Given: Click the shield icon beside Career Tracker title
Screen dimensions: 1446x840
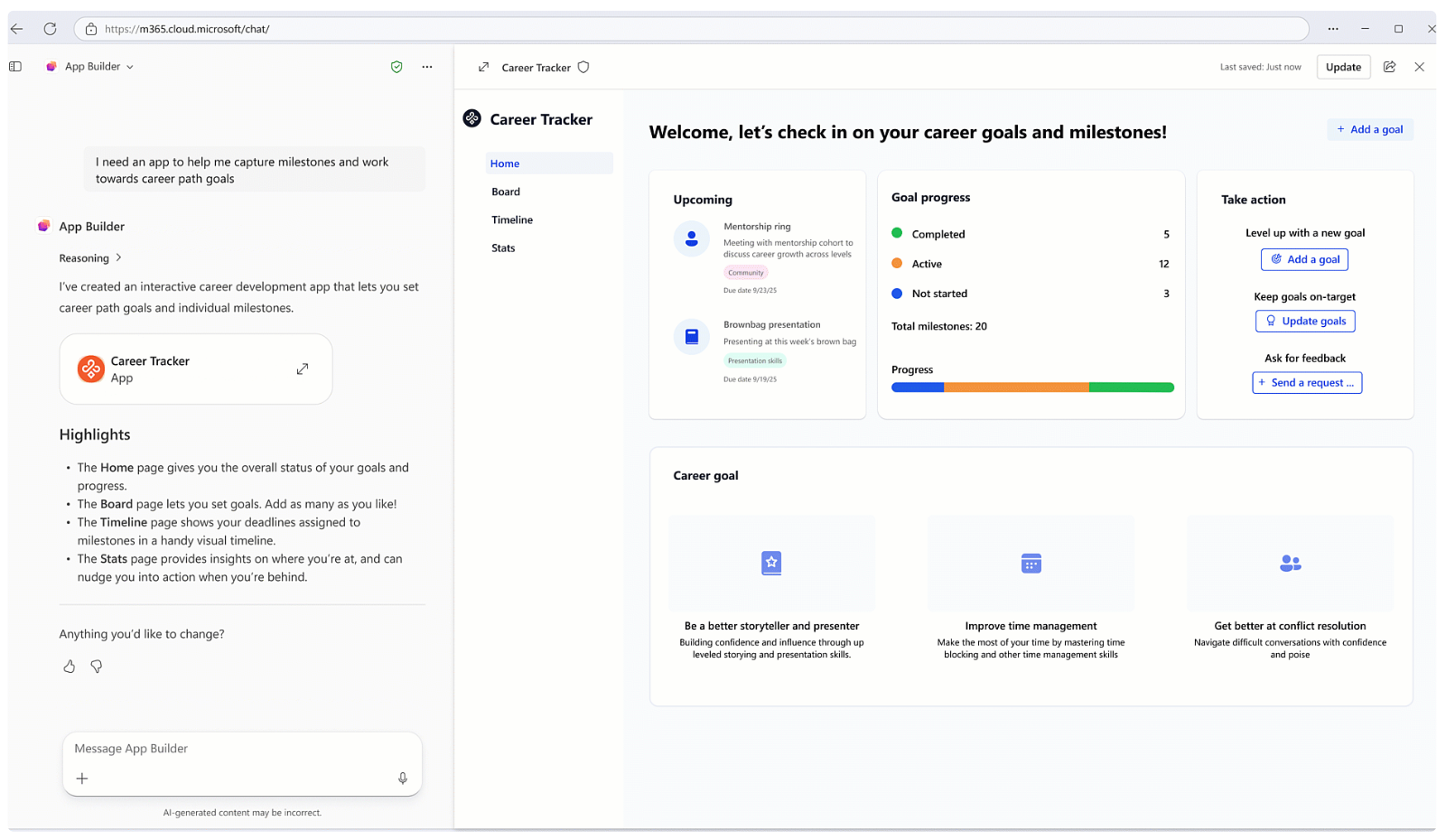Looking at the screenshot, I should (x=583, y=67).
